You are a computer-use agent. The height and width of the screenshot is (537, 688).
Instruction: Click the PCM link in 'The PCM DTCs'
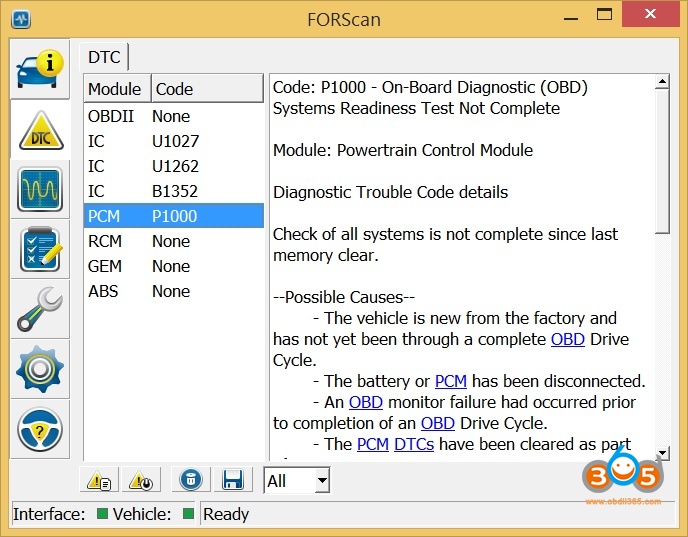[373, 444]
